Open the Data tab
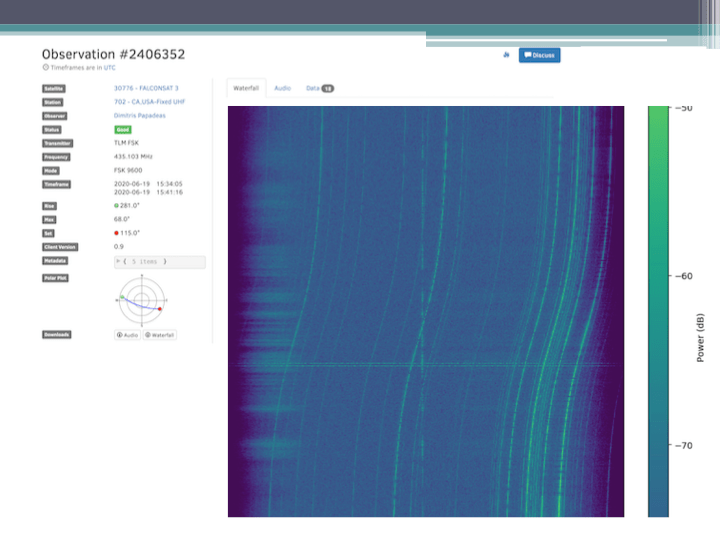This screenshot has height=540, width=720. click(313, 88)
